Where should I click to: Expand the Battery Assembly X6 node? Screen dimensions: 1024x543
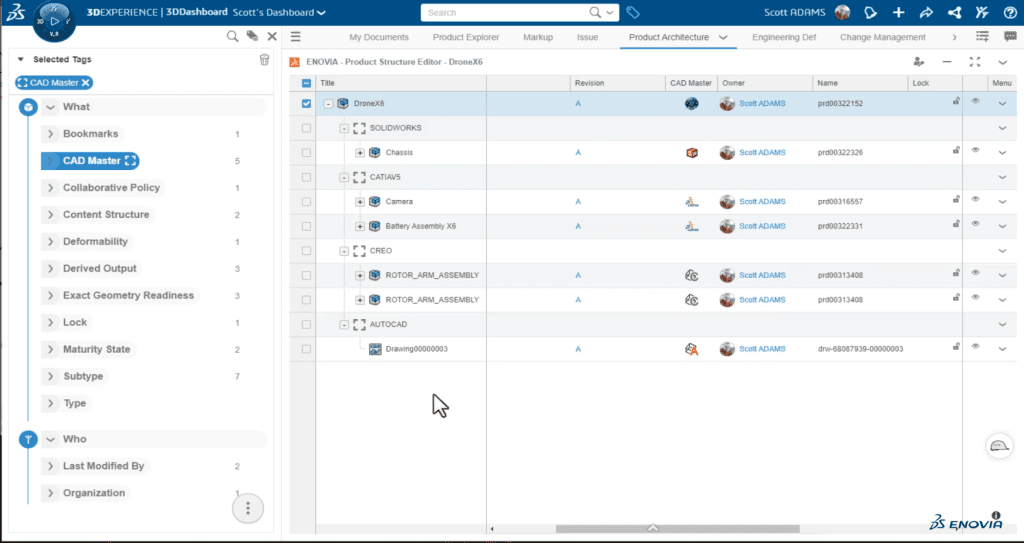360,227
